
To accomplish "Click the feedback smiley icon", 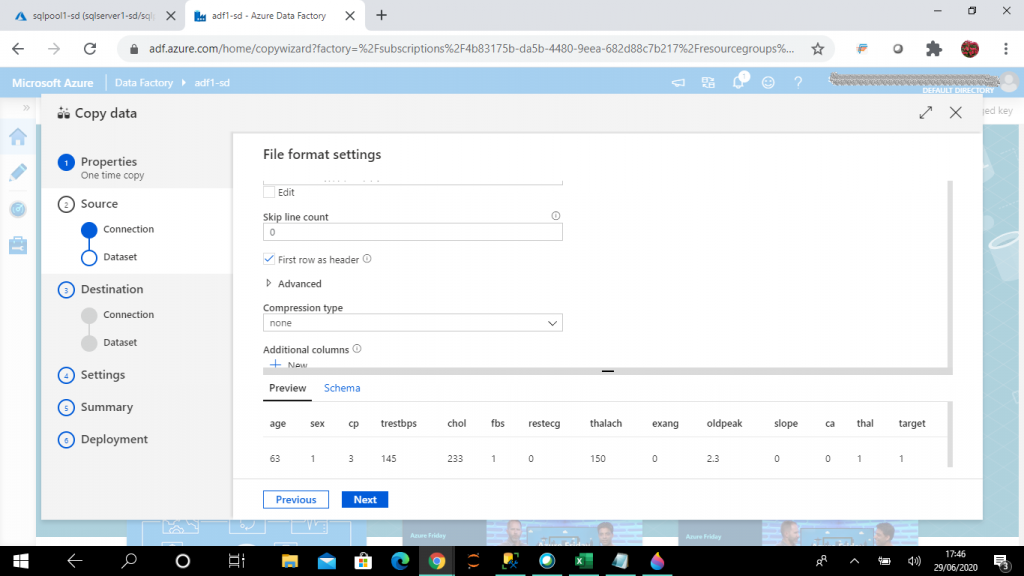I will click(x=768, y=82).
